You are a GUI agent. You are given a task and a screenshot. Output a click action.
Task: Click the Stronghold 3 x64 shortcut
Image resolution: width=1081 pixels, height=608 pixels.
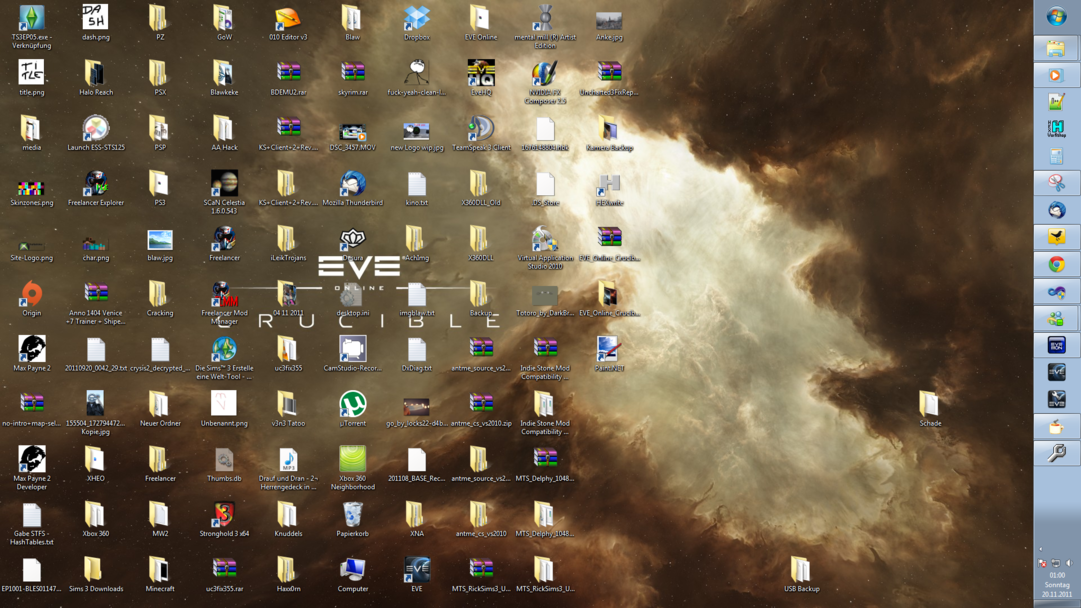click(x=224, y=515)
